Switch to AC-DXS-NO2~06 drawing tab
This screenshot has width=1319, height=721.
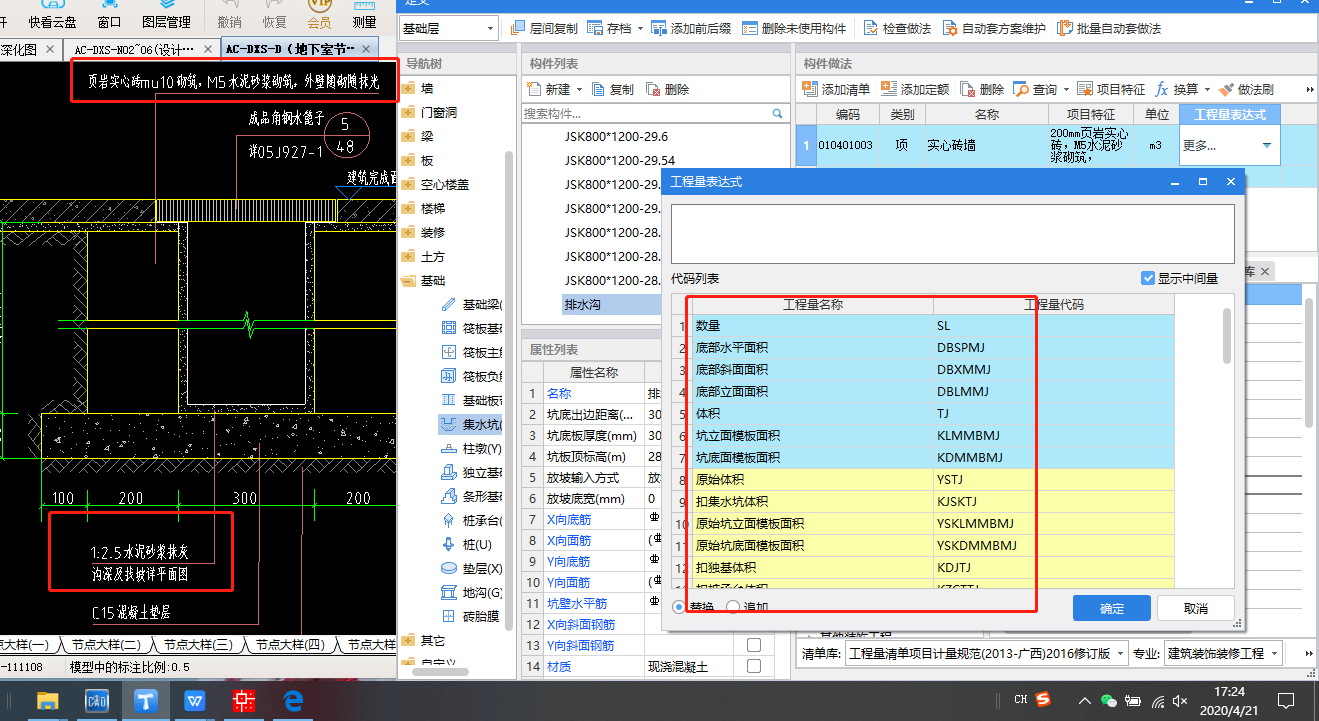click(138, 49)
